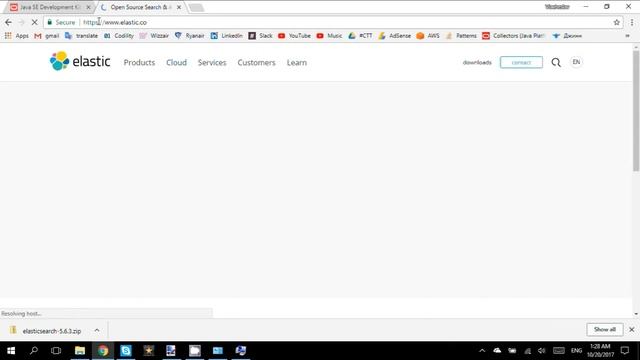Open the volume control in system tray

(542, 351)
